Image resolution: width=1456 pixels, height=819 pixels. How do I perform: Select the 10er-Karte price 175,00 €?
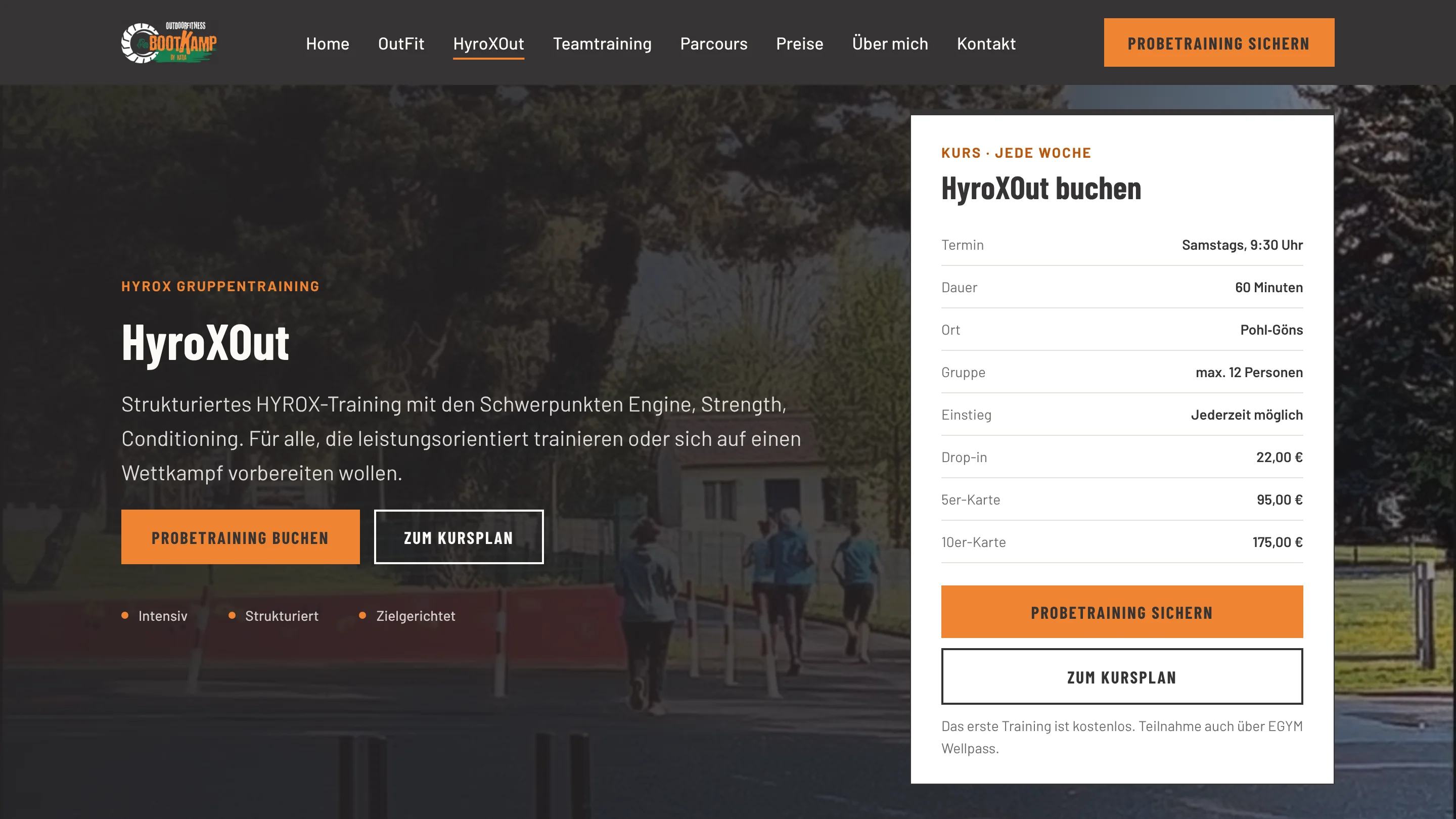pyautogui.click(x=1278, y=542)
